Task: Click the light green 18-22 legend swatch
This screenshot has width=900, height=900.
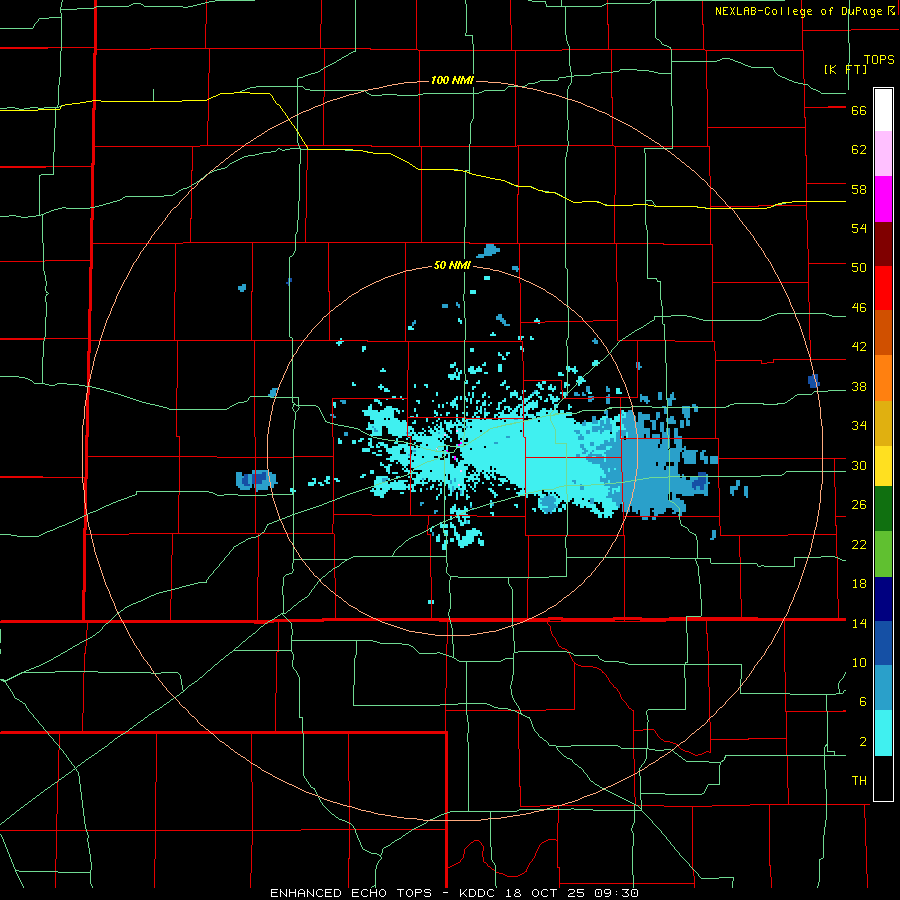Action: point(883,554)
